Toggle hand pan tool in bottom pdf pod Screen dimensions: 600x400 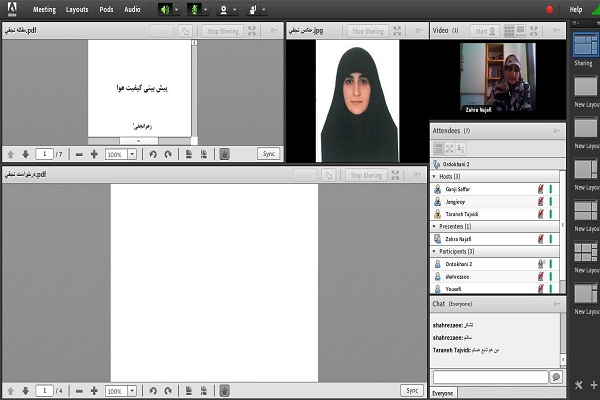pyautogui.click(x=225, y=391)
